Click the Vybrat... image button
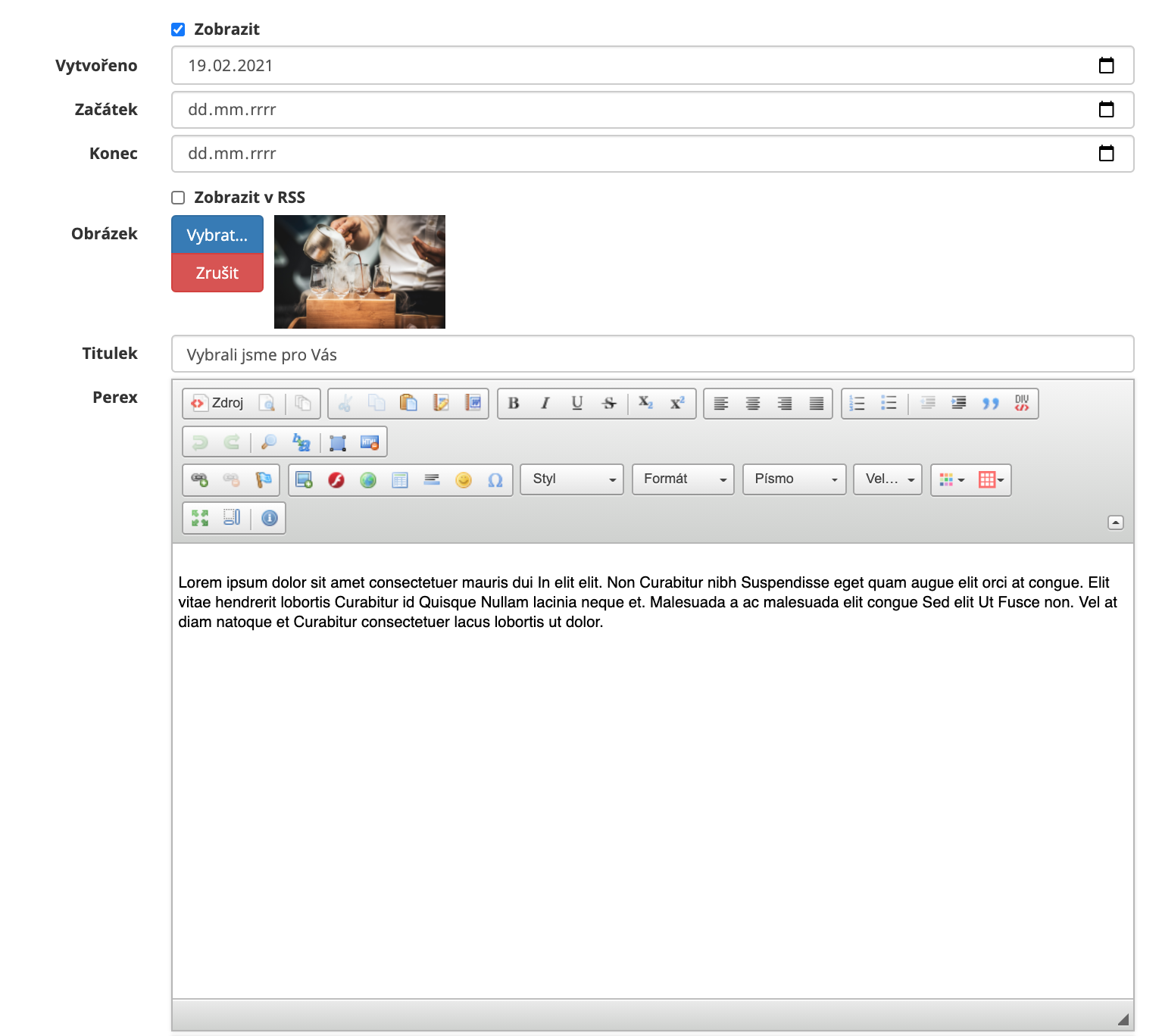Viewport: 1162px width, 1036px height. tap(217, 235)
